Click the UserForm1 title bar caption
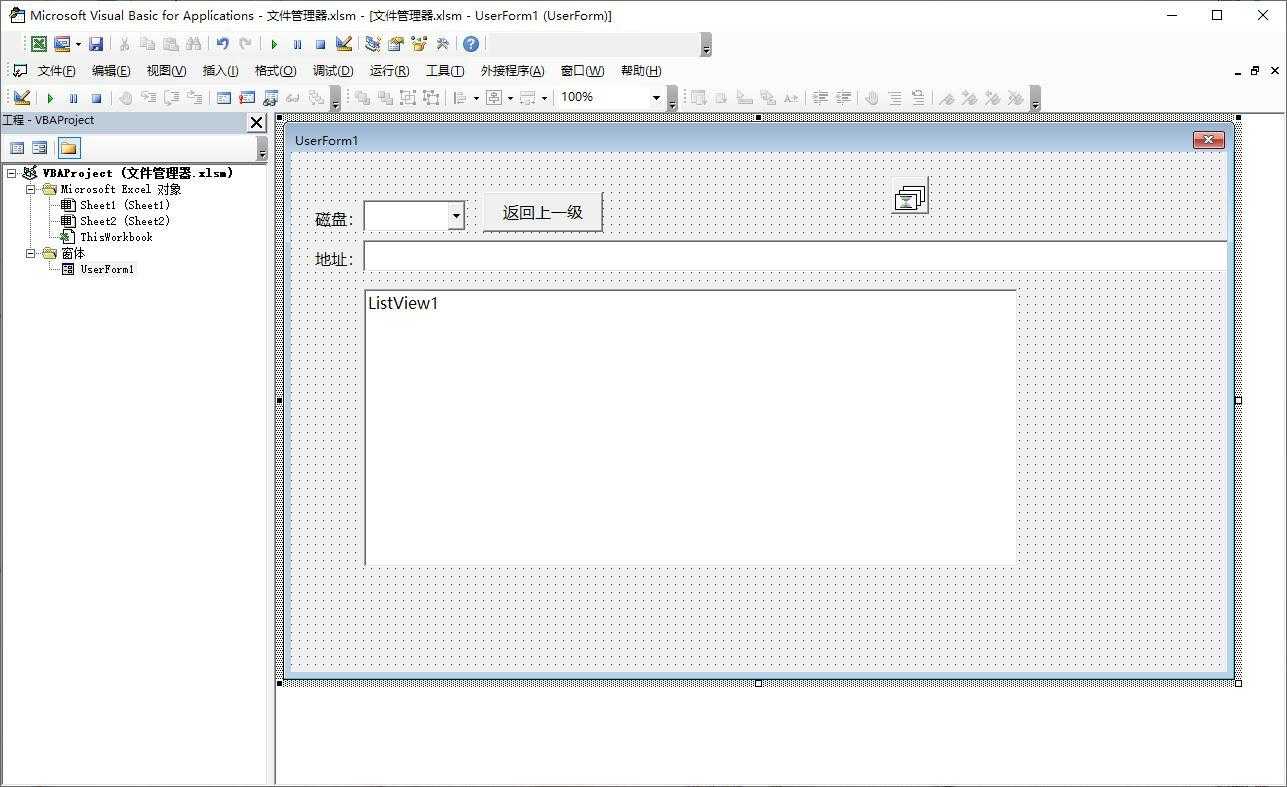1287x787 pixels. pyautogui.click(x=326, y=141)
